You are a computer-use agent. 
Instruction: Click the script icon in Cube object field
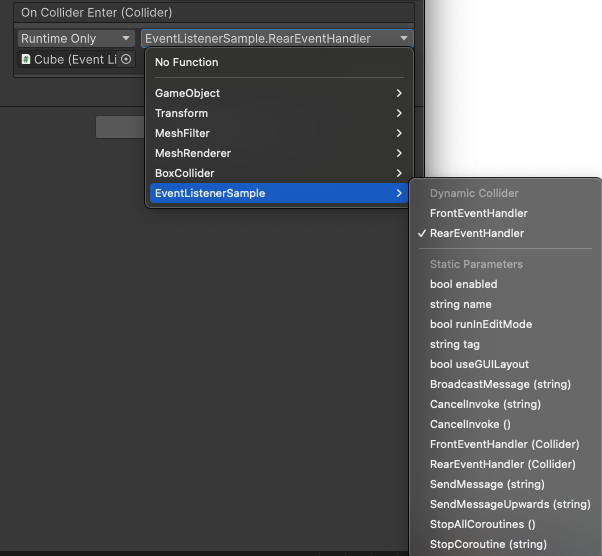pos(26,59)
